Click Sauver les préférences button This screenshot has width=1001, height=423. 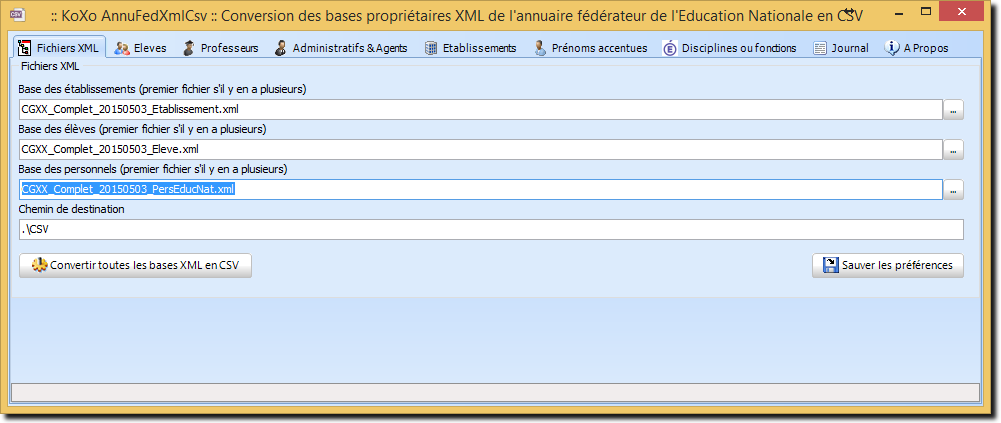[x=888, y=265]
